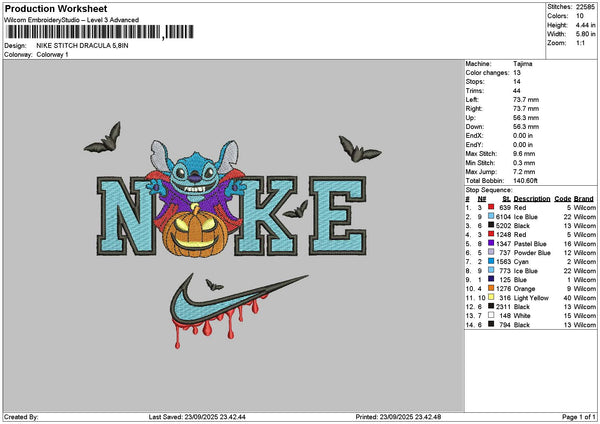This screenshot has height=424, width=600.
Task: Click the Created By label
Action: 21,417
